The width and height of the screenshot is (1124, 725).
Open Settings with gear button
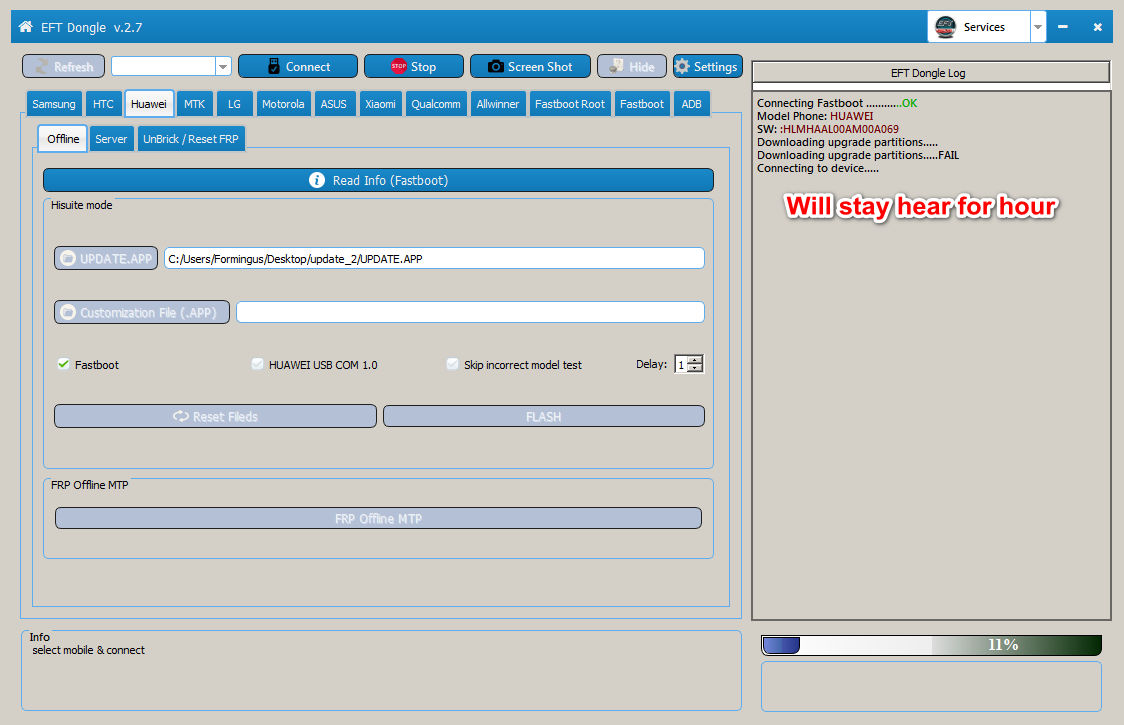coord(708,67)
